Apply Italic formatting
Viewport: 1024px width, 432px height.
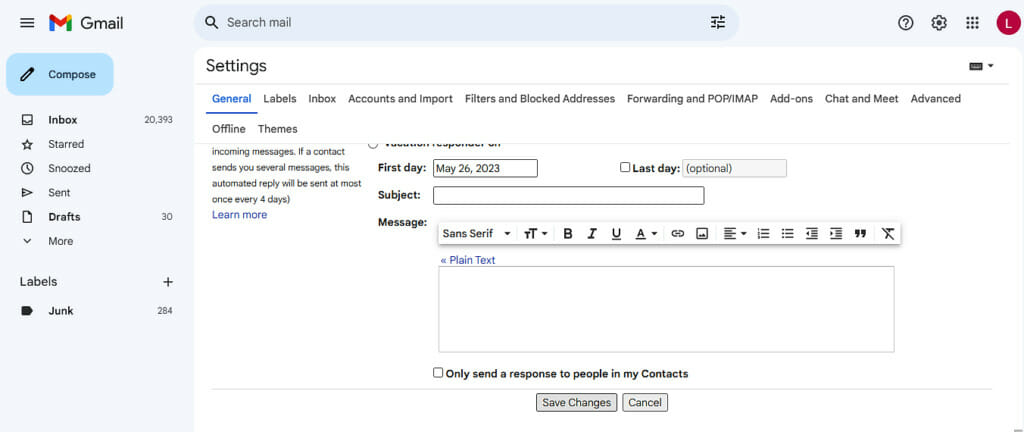pyautogui.click(x=592, y=234)
